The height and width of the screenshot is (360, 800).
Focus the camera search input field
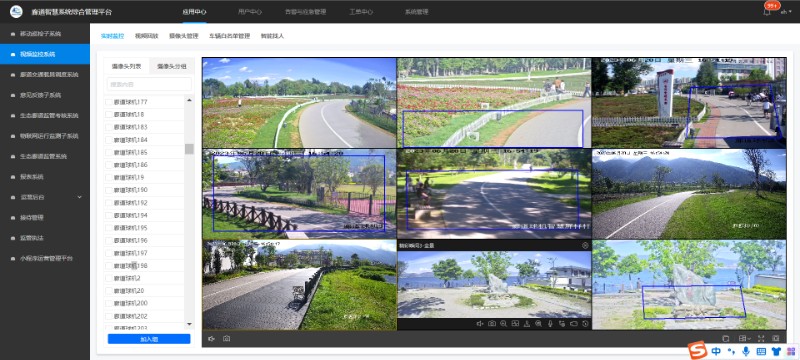149,84
